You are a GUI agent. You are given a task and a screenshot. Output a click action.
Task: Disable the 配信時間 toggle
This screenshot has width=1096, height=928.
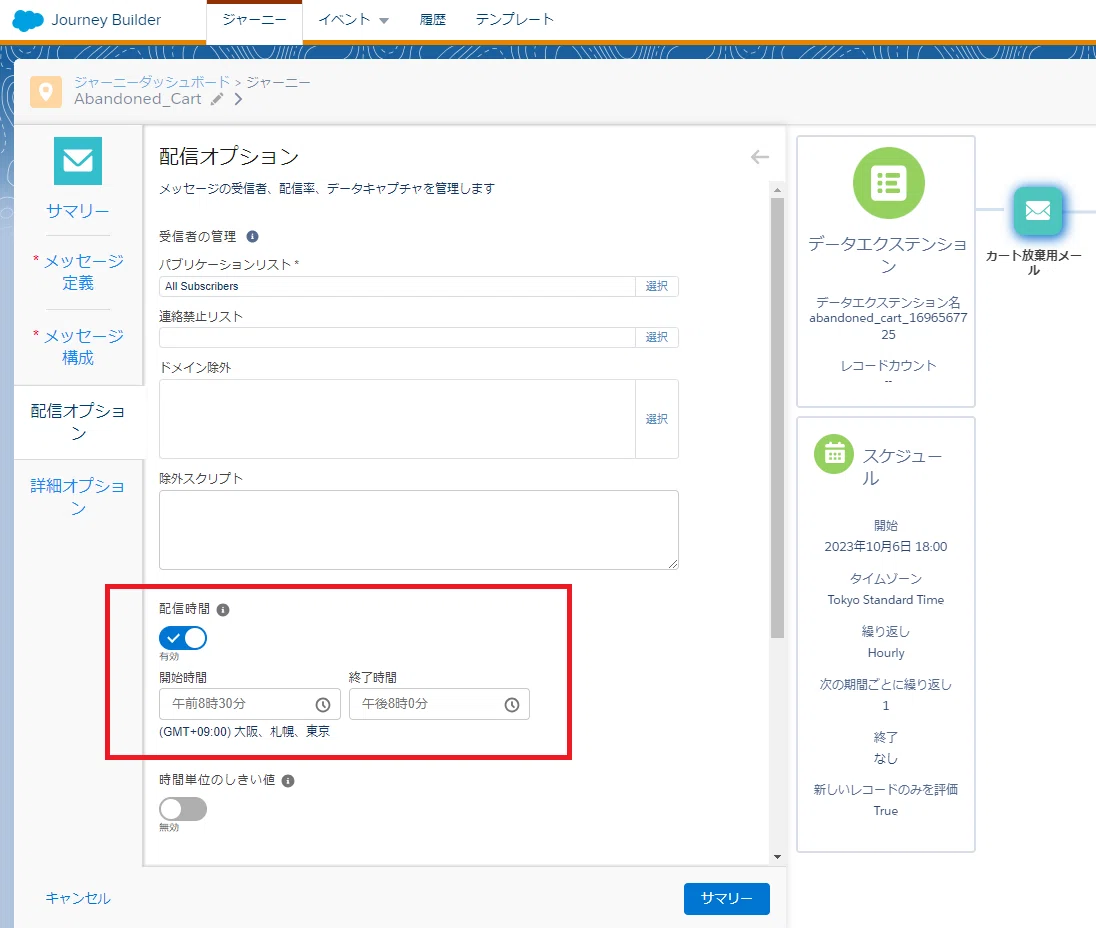[x=183, y=638]
